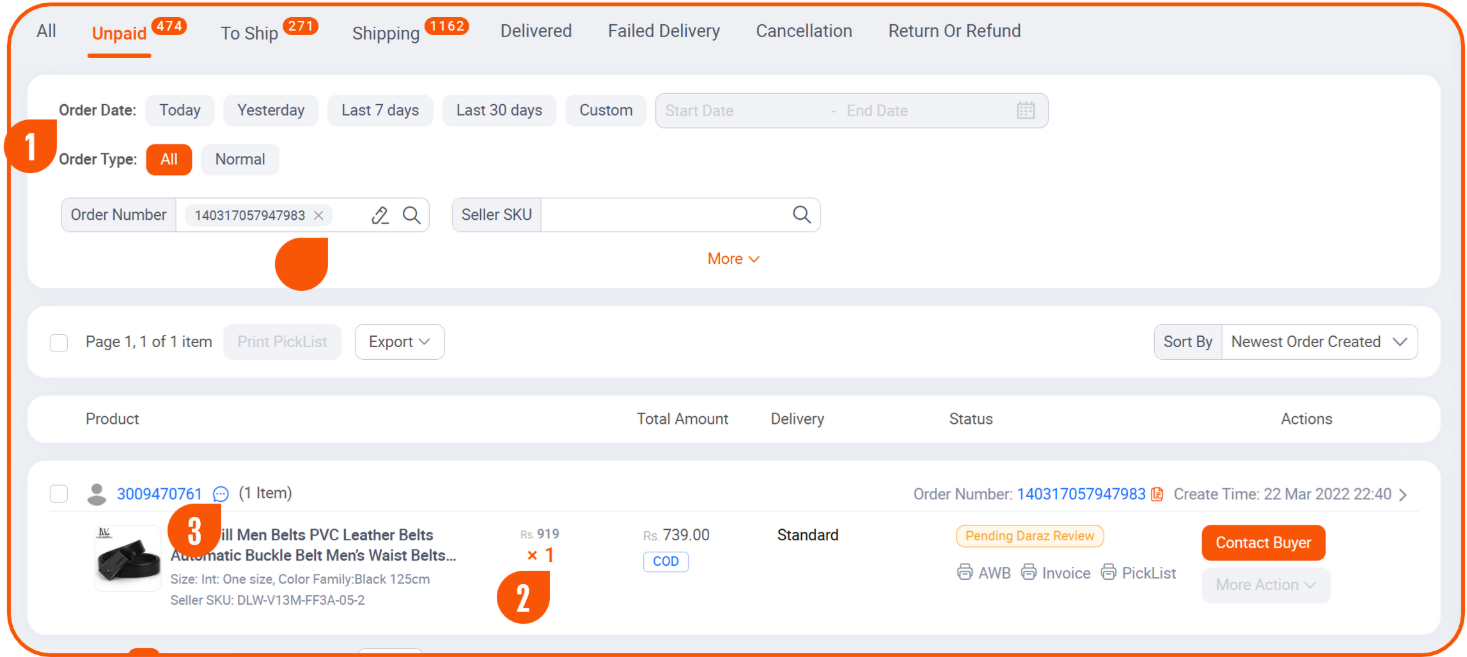This screenshot has height=657, width=1467.
Task: Copy order number using the copy icon
Action: coord(1157,494)
